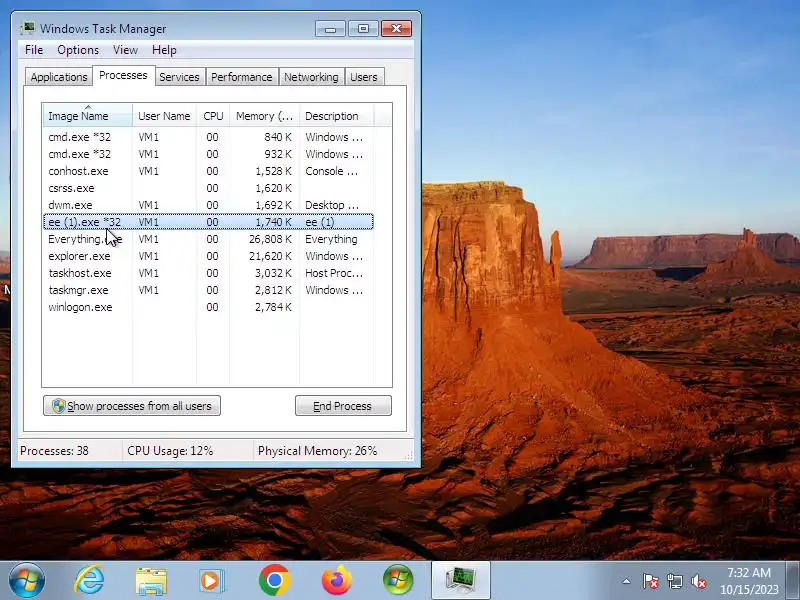
Task: Sort by User Name column header
Action: pos(164,116)
